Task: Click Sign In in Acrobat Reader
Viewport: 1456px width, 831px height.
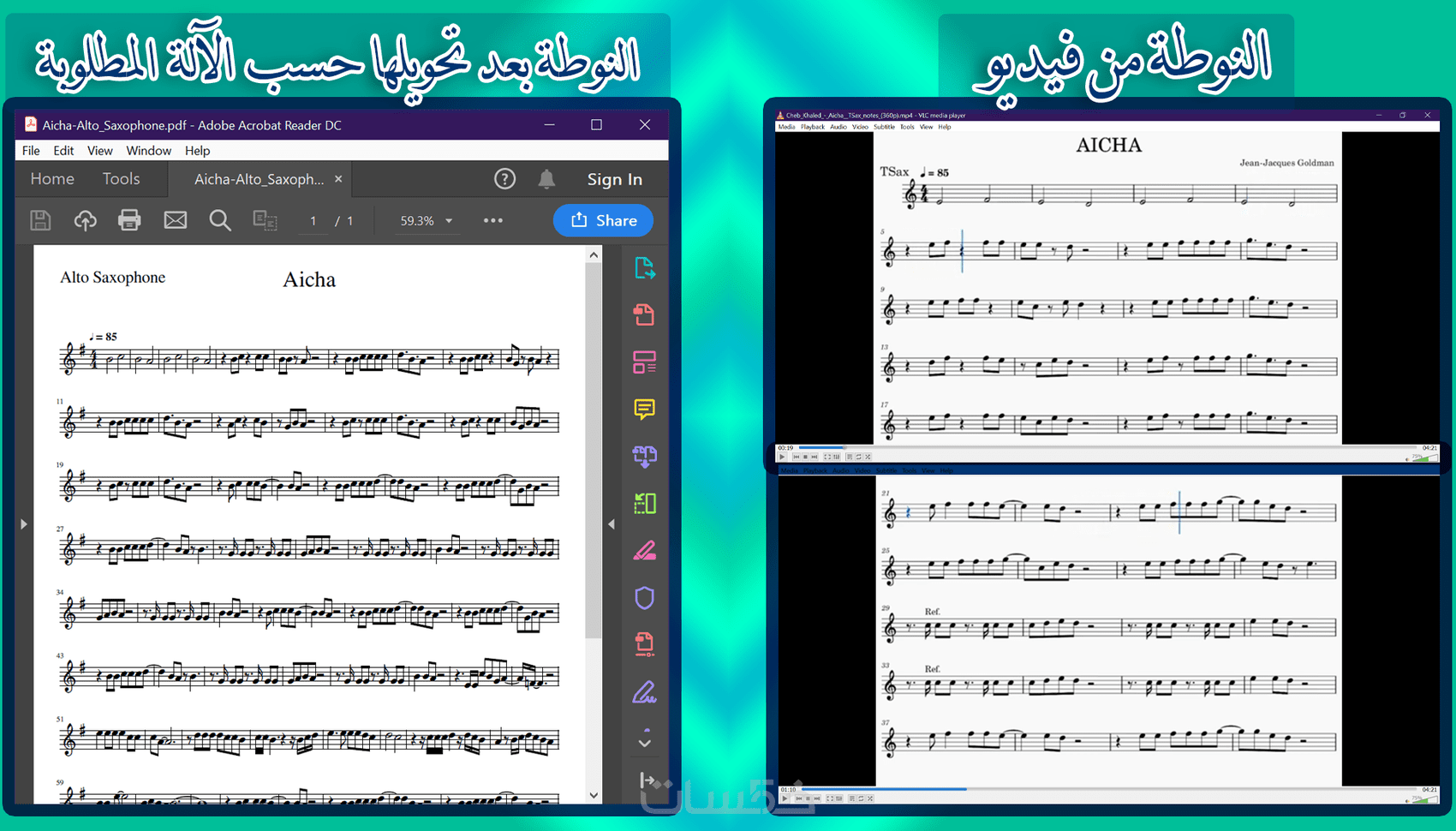Action: (614, 179)
